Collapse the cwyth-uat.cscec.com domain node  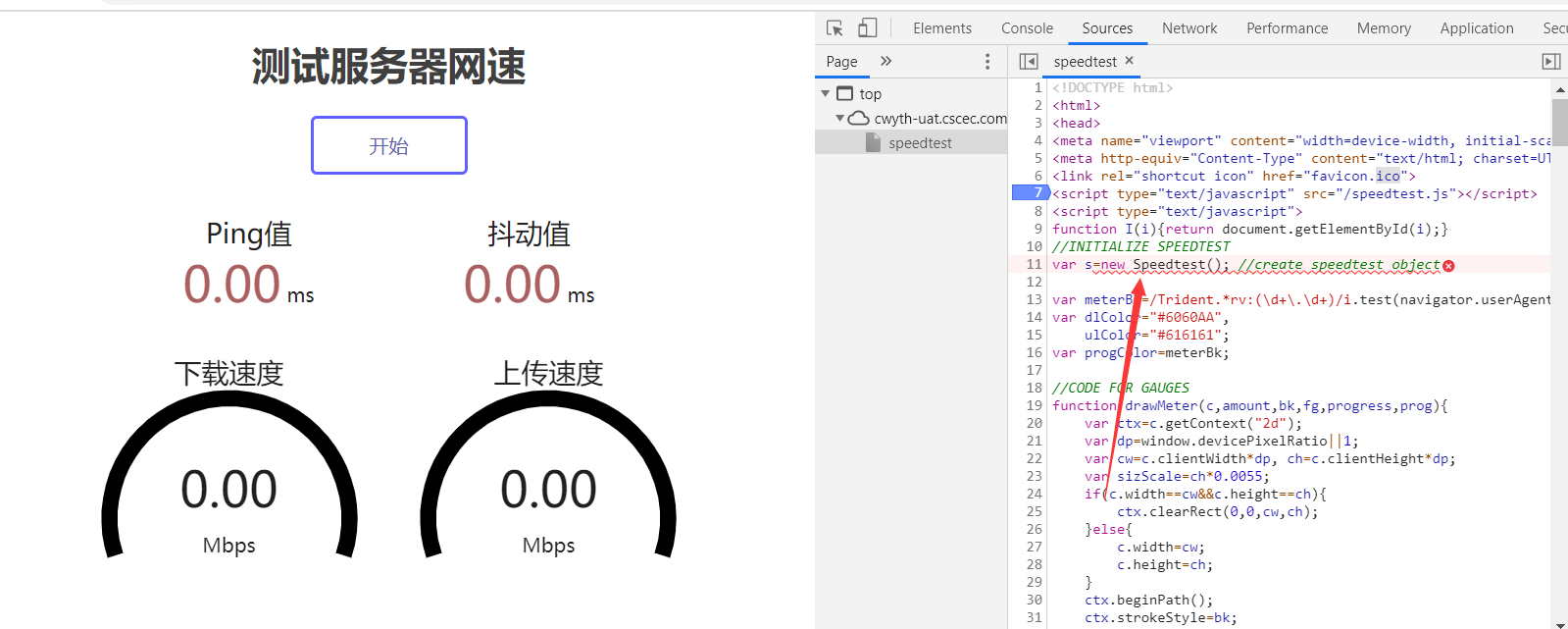coord(840,118)
